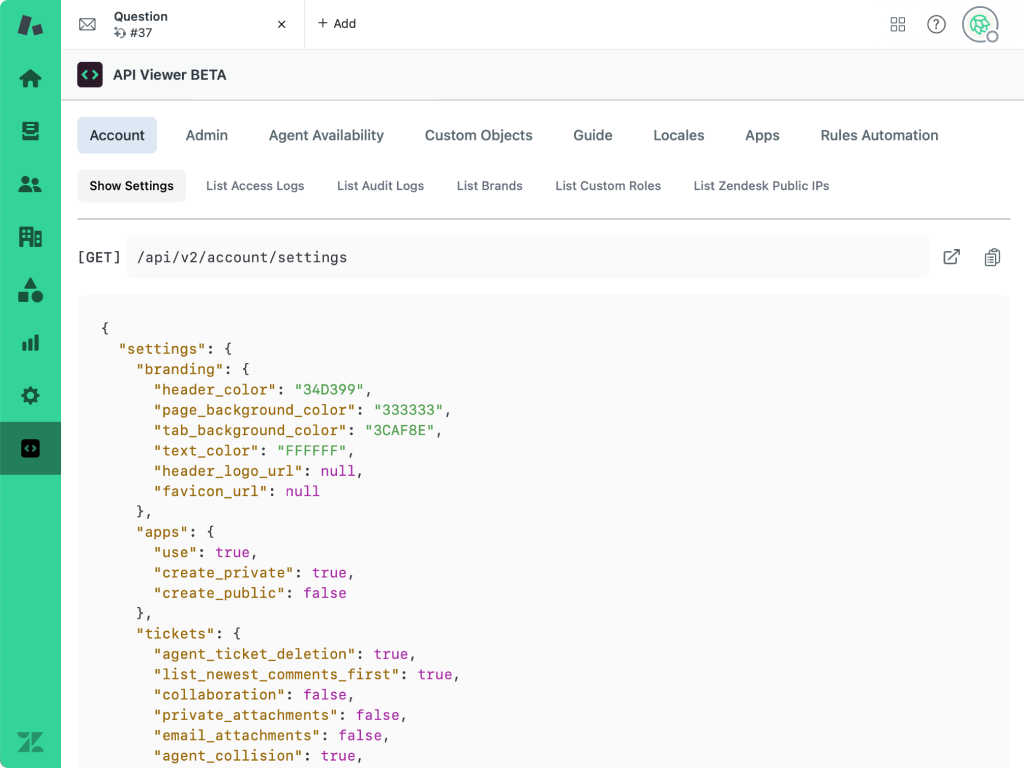
Task: Open the user profile avatar
Action: [979, 24]
